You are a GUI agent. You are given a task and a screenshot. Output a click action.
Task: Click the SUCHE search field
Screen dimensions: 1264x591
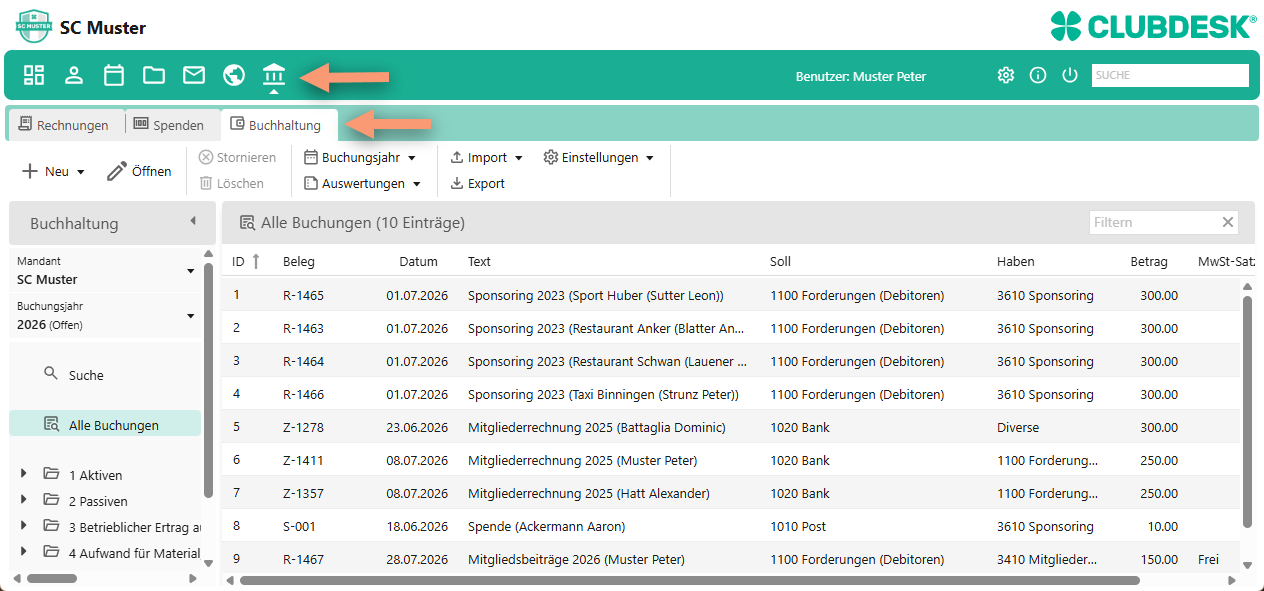pos(1170,75)
